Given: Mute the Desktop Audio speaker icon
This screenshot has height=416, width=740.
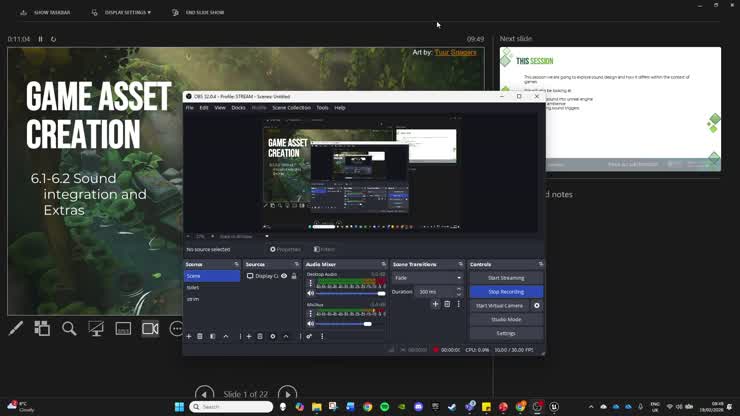Looking at the screenshot, I should (311, 293).
